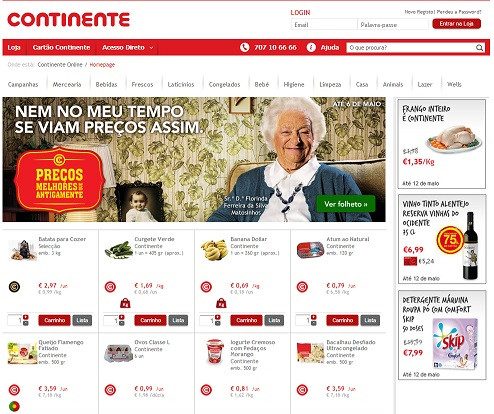Click the Entrar na Loja button
Screen dimensions: 494x414
457,24
